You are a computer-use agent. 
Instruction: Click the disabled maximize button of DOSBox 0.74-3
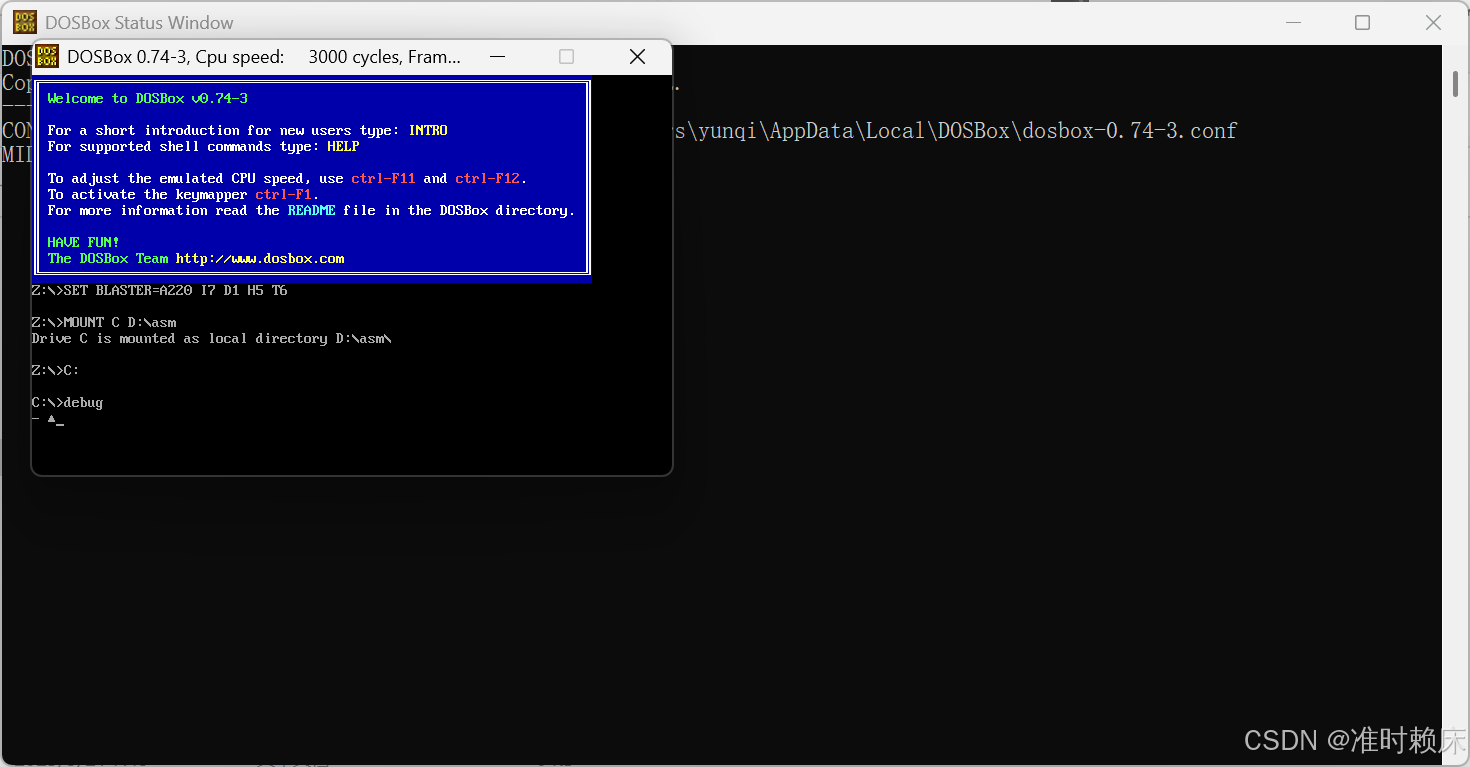coord(566,57)
